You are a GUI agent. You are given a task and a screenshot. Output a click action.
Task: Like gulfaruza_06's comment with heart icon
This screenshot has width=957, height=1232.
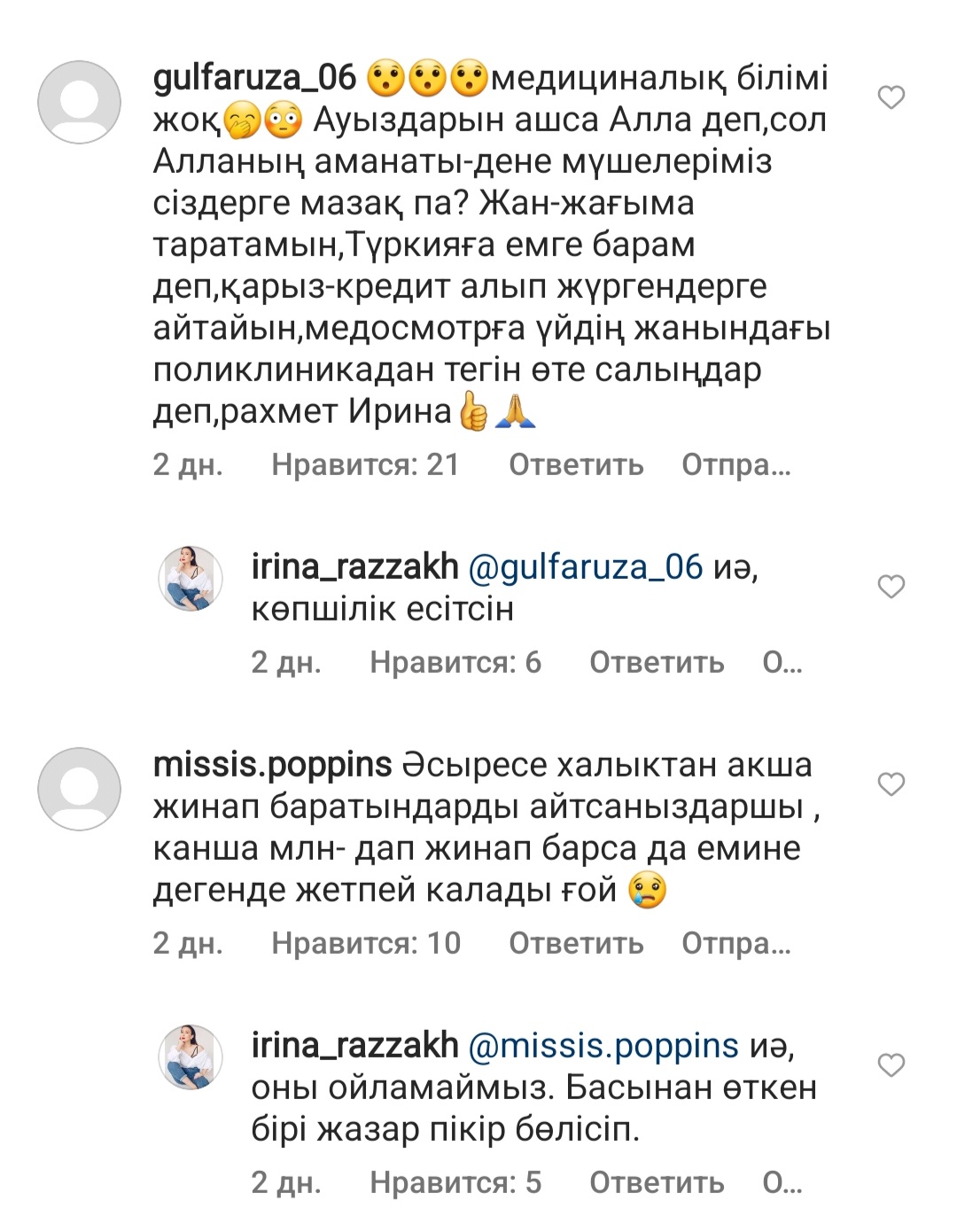click(891, 97)
